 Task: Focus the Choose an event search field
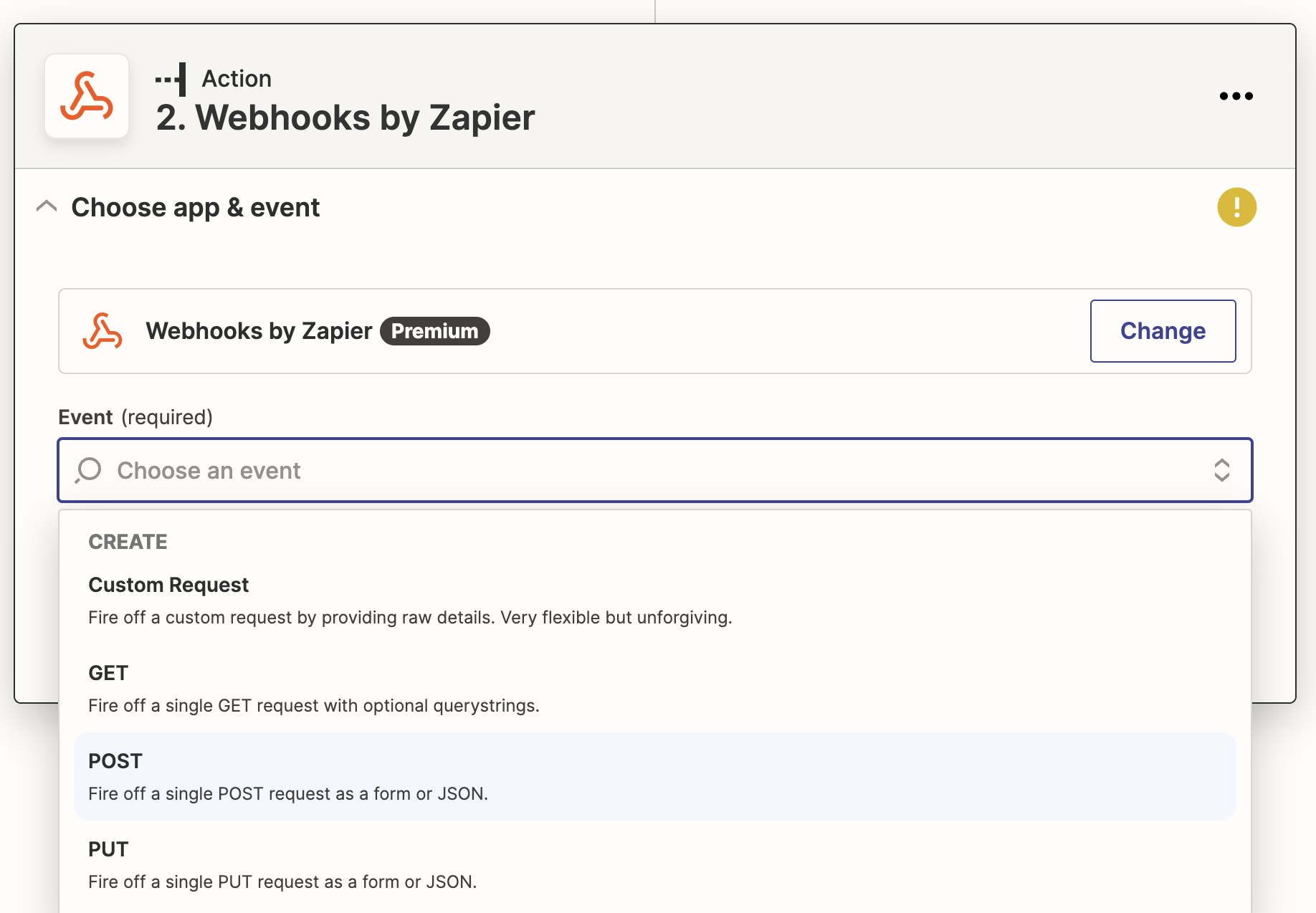655,470
